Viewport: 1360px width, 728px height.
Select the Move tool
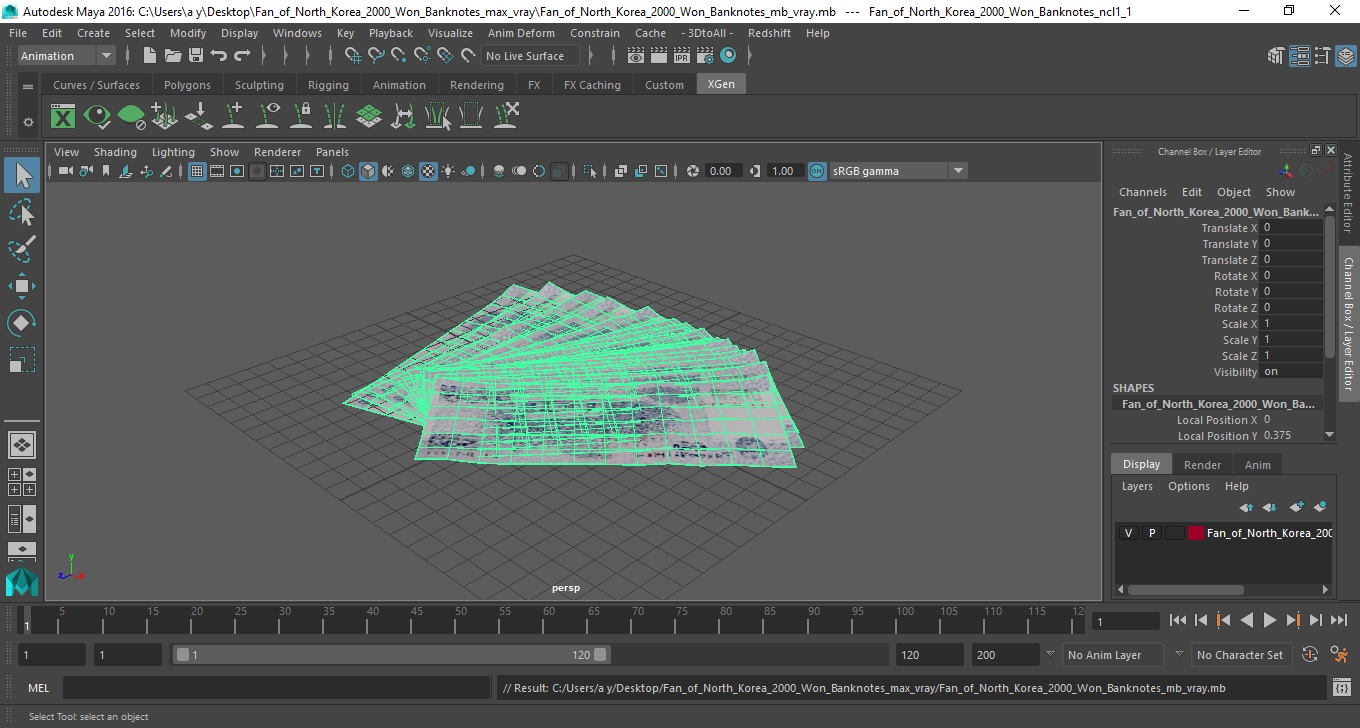click(22, 286)
